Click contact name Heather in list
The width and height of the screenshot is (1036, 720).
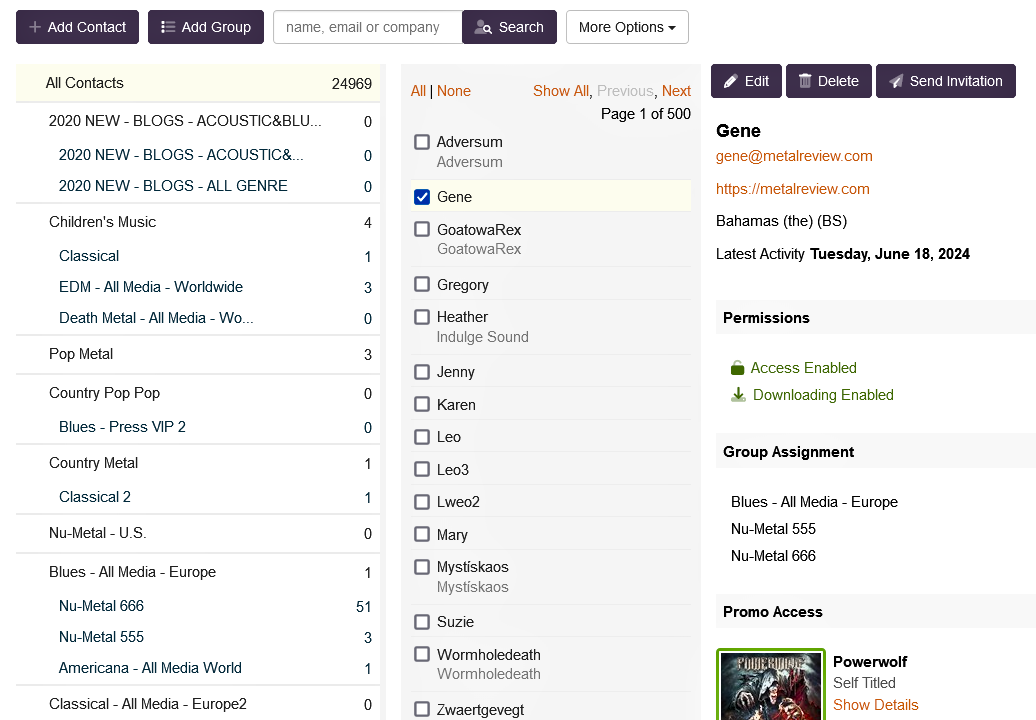click(x=462, y=317)
